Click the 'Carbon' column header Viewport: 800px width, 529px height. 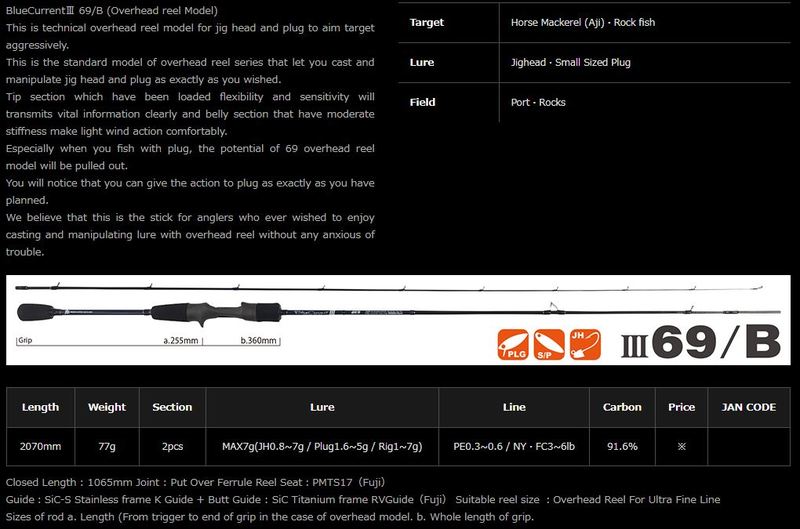(x=622, y=407)
